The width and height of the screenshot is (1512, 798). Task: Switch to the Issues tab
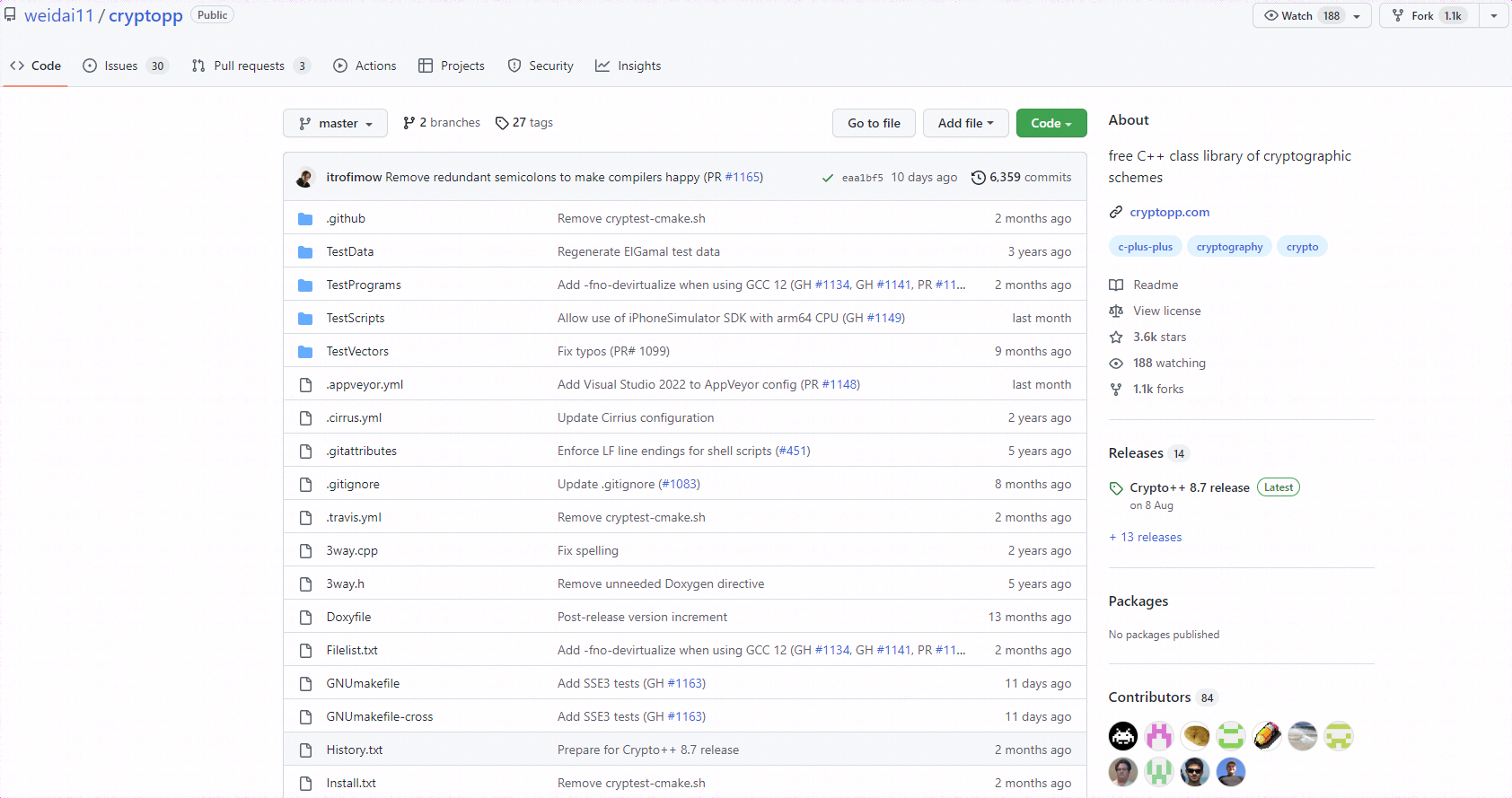coord(125,66)
